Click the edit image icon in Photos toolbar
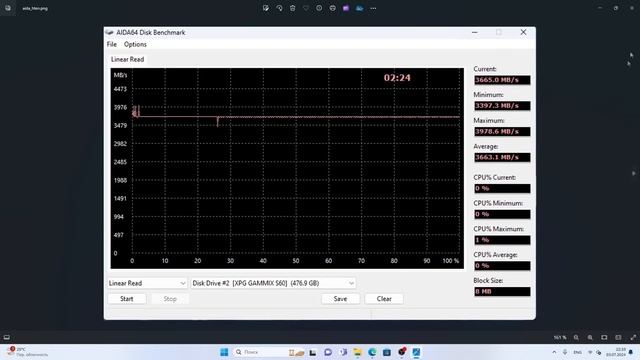The height and width of the screenshot is (360, 640). (x=266, y=8)
